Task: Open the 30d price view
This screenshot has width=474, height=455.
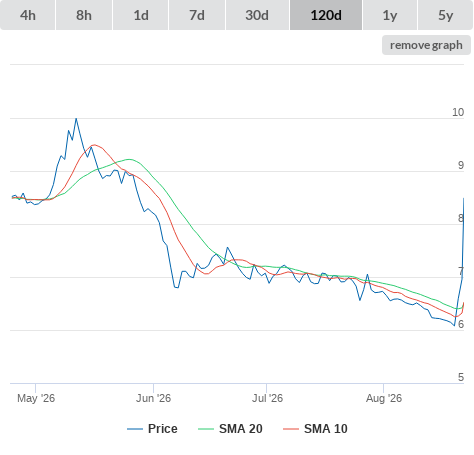Action: pyautogui.click(x=257, y=15)
